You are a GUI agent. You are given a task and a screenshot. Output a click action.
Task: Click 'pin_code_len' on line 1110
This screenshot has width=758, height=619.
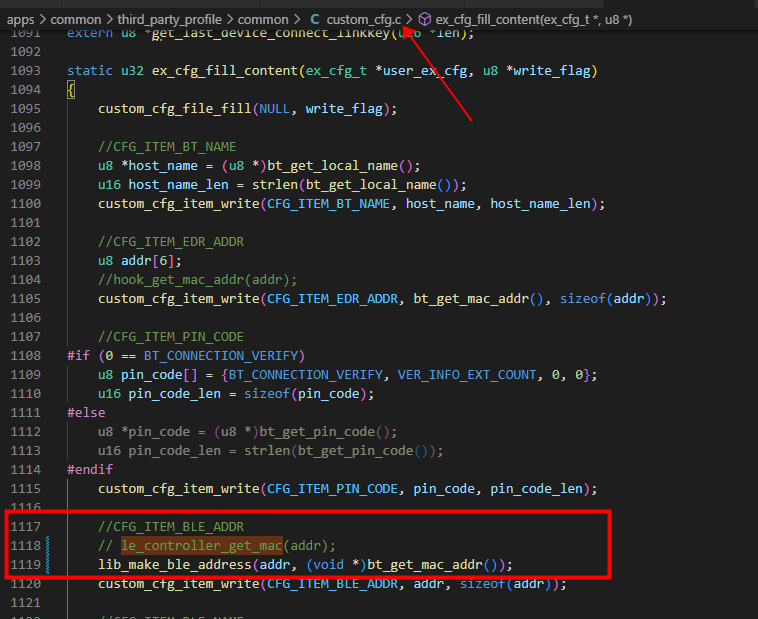click(175, 394)
